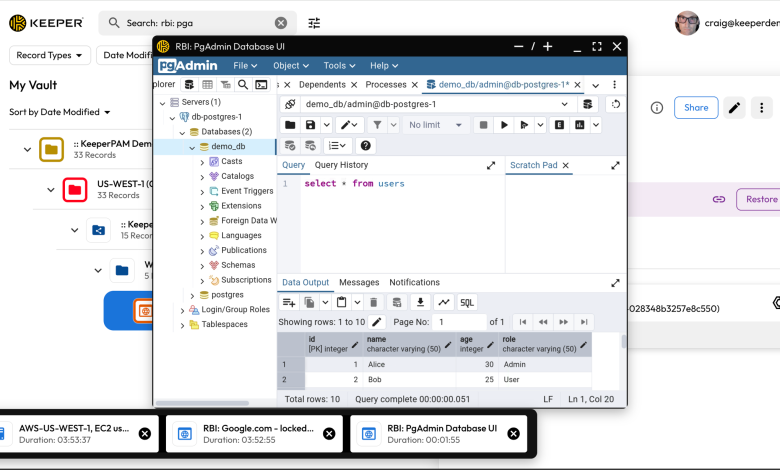Switch to the Messages tab
Viewport: 780px width, 470px height.
point(359,282)
